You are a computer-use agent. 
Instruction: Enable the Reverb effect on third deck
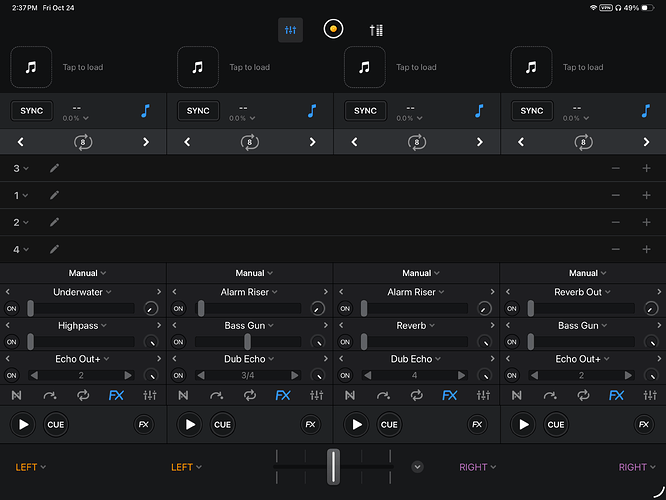click(x=345, y=342)
